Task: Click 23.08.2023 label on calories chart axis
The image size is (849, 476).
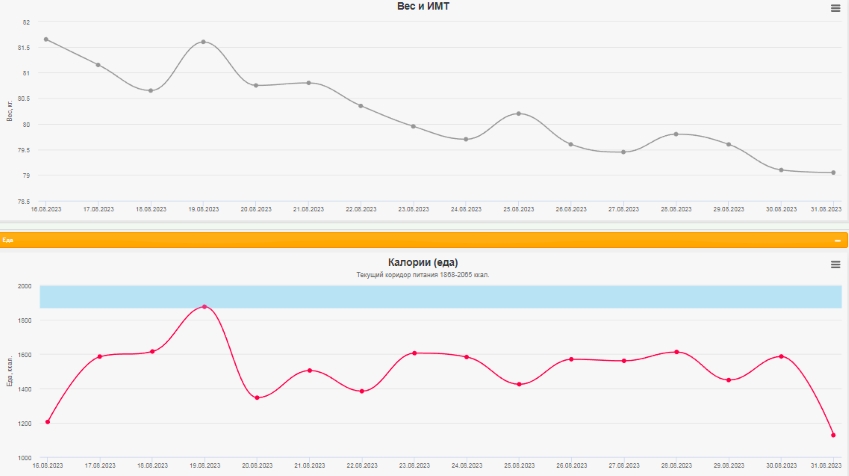Action: click(415, 465)
